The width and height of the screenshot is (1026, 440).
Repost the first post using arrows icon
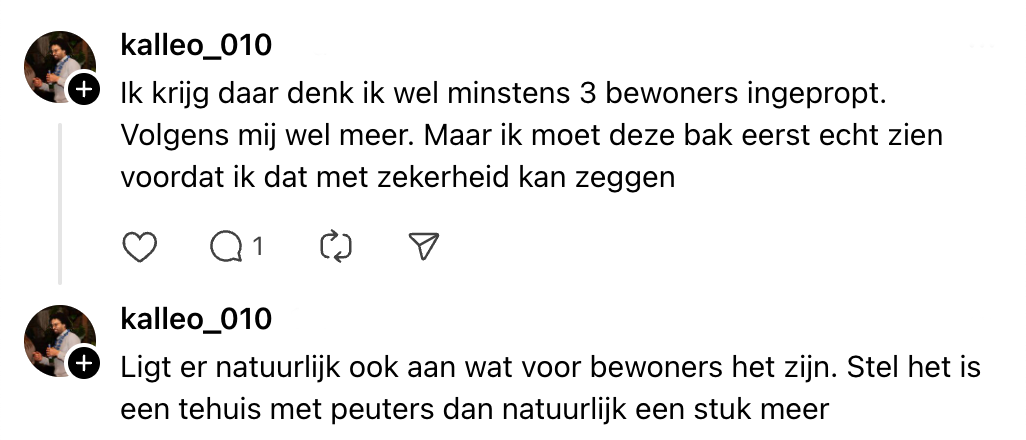pyautogui.click(x=336, y=246)
